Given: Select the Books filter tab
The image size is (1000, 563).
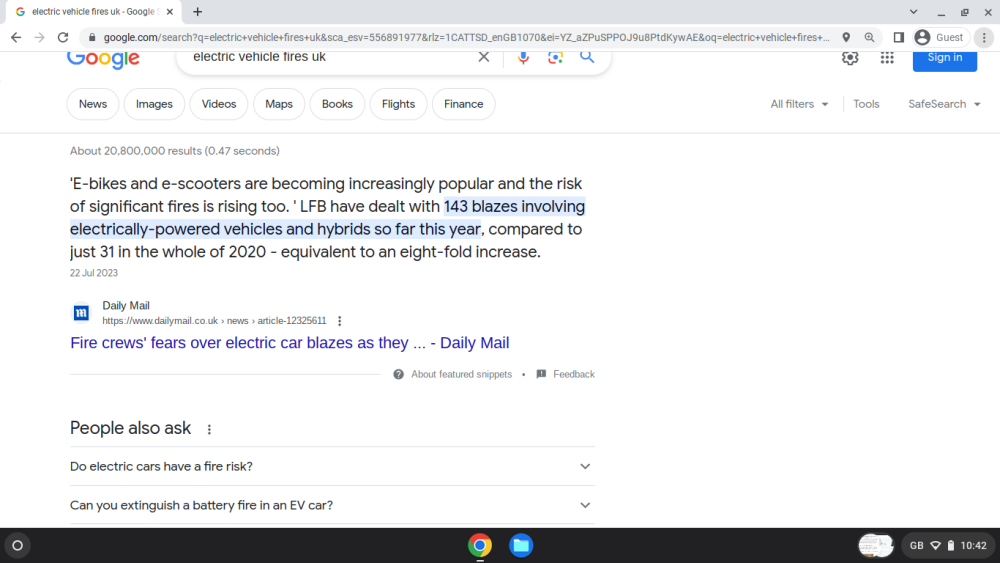Looking at the screenshot, I should (x=337, y=104).
